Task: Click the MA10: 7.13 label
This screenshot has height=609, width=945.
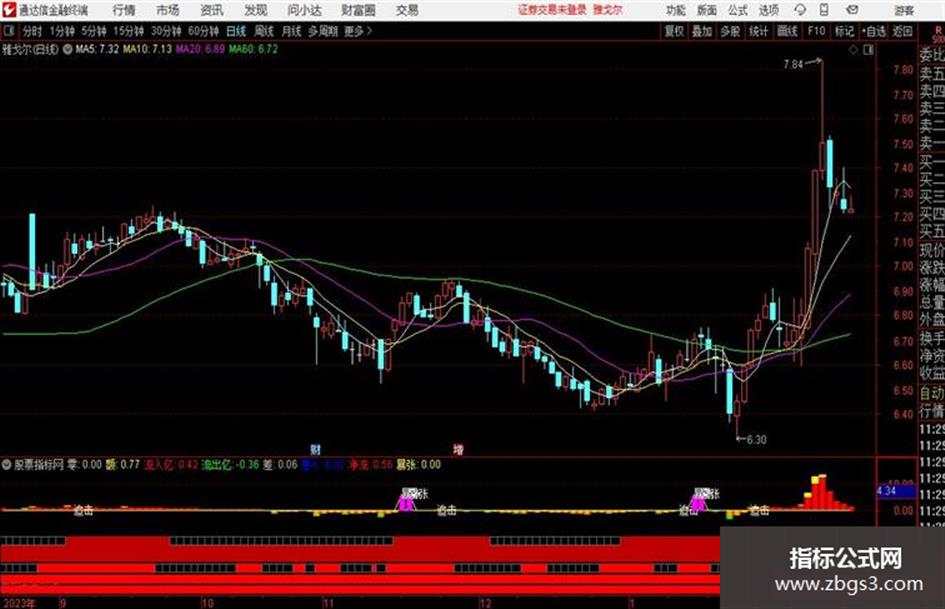Action: point(148,49)
